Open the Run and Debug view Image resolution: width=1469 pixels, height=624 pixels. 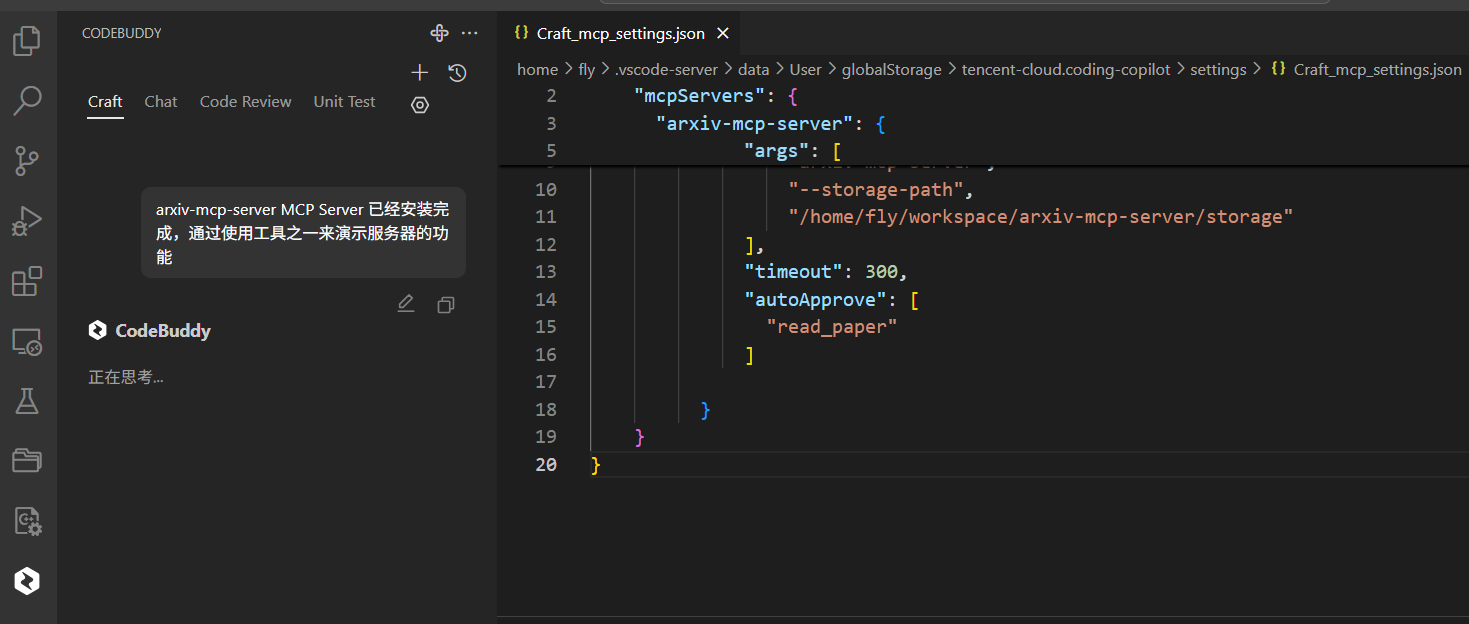point(27,221)
